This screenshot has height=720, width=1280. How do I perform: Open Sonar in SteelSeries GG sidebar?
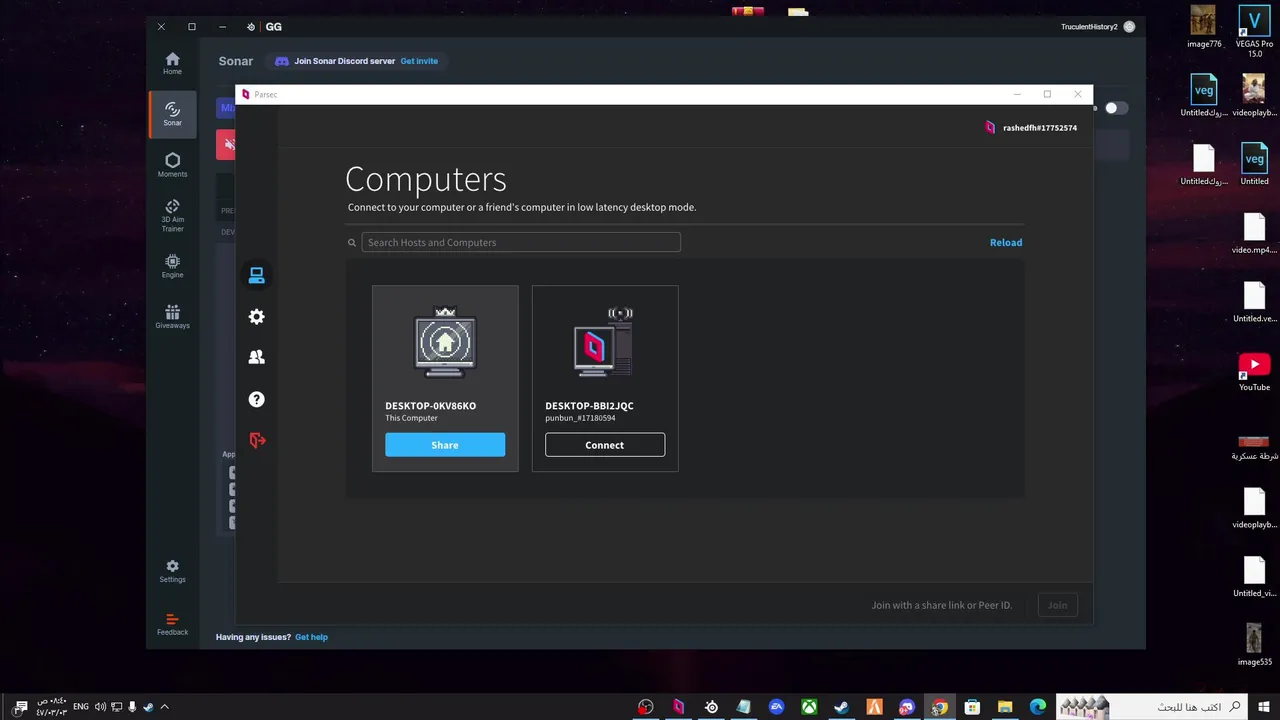pyautogui.click(x=173, y=114)
